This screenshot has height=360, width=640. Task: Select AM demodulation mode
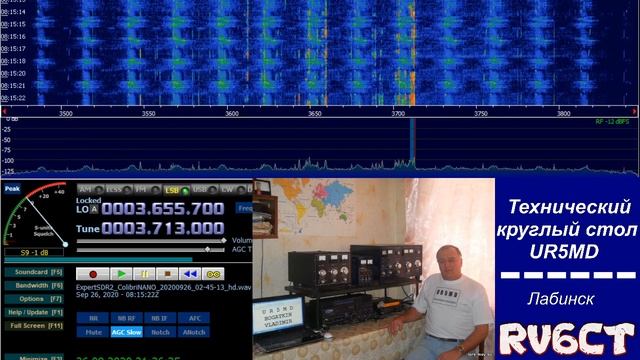click(x=91, y=189)
